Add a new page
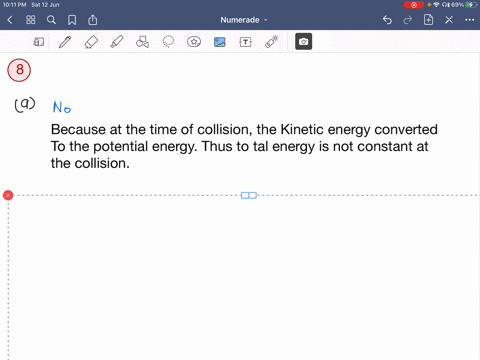Image resolution: width=480 pixels, height=360 pixels. (x=428, y=20)
